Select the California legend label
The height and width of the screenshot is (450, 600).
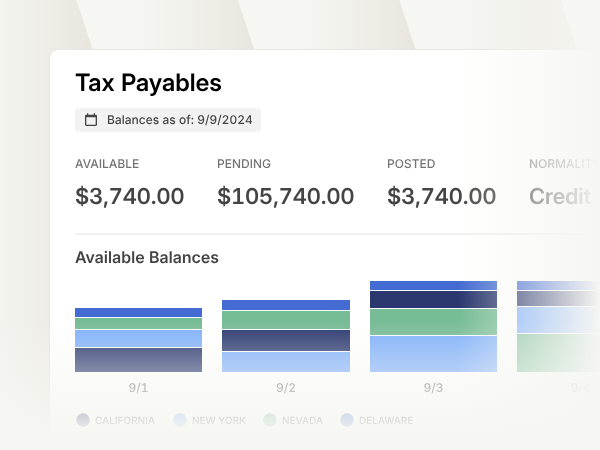(125, 421)
